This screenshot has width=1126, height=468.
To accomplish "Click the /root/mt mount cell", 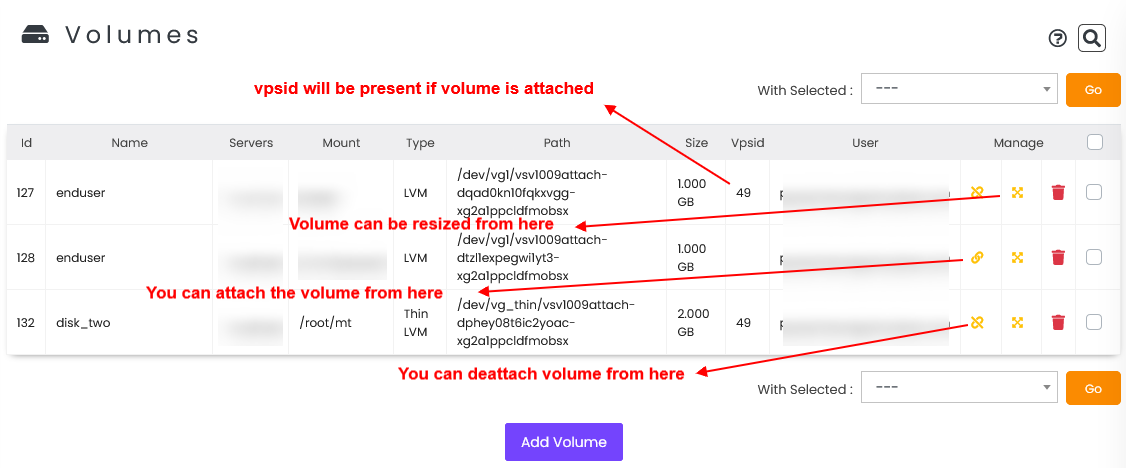I will [325, 323].
